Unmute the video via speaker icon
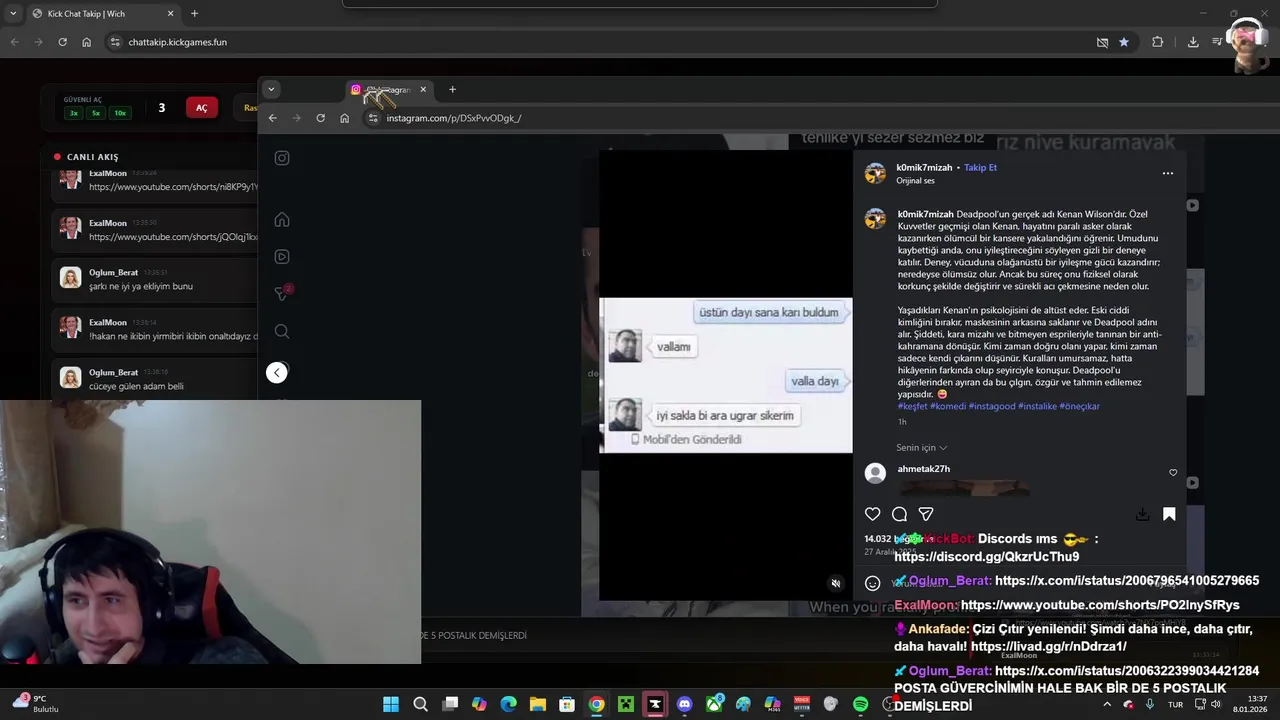Viewport: 1280px width, 720px height. click(x=836, y=583)
